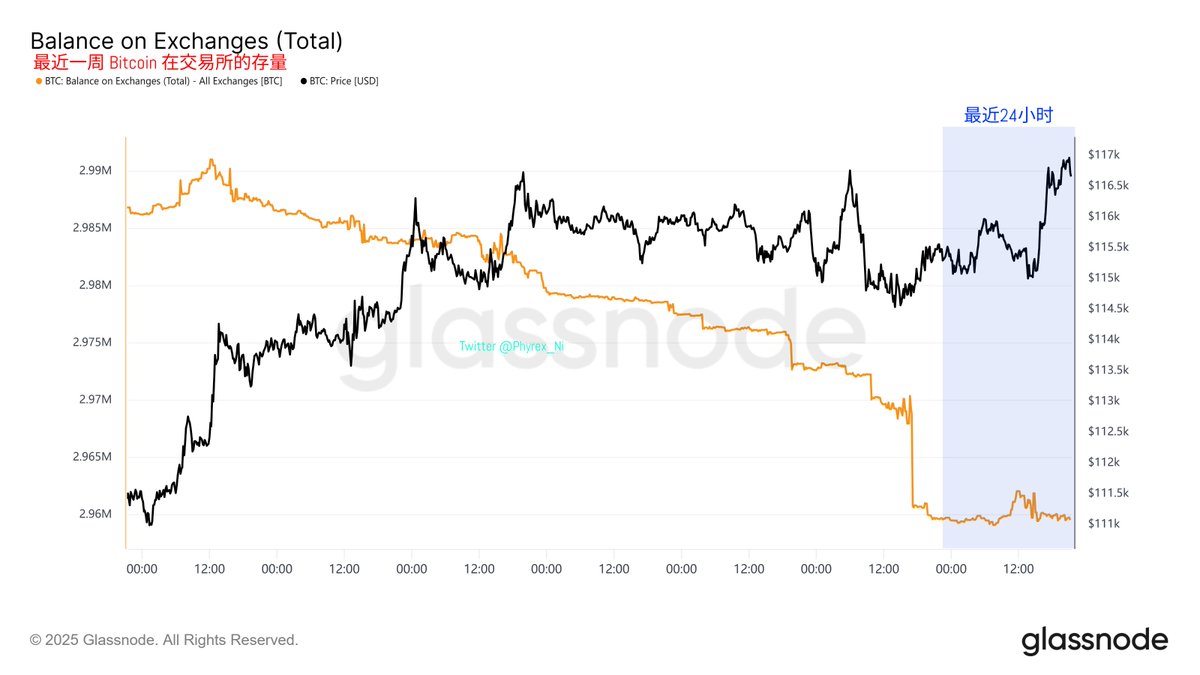Click the 2.99M balance axis label

[94, 171]
